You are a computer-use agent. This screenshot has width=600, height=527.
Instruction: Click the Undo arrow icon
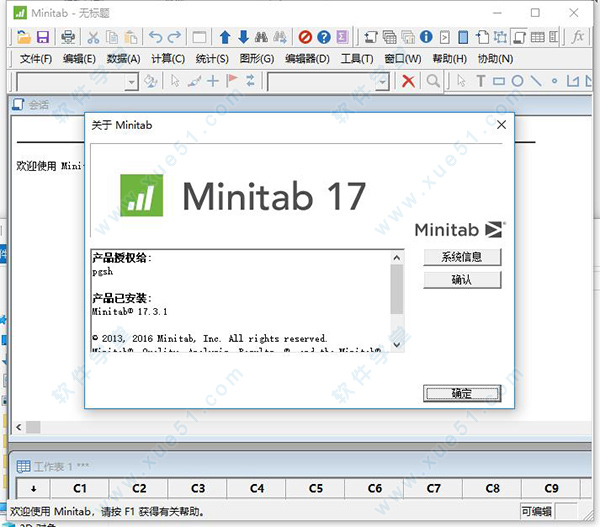pos(155,37)
